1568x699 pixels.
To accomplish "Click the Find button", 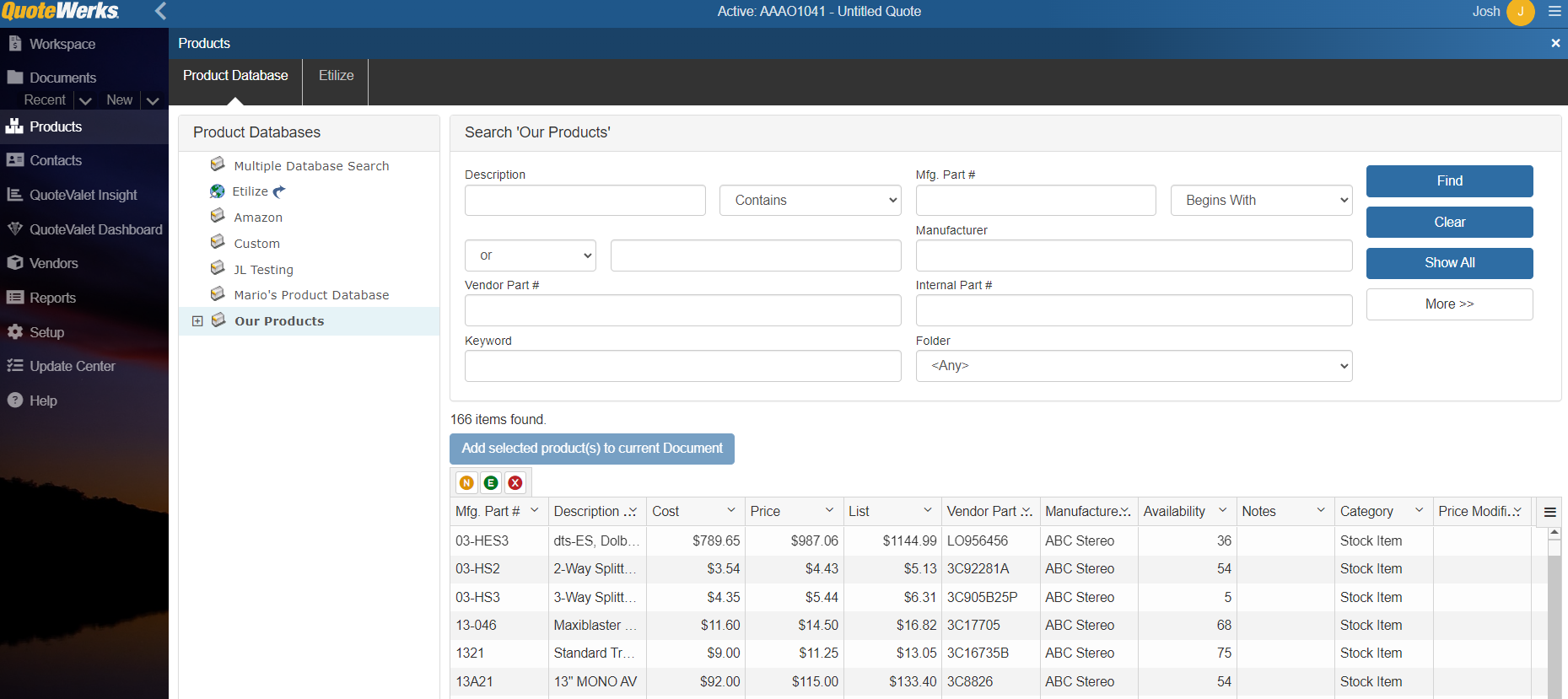I will [x=1449, y=181].
